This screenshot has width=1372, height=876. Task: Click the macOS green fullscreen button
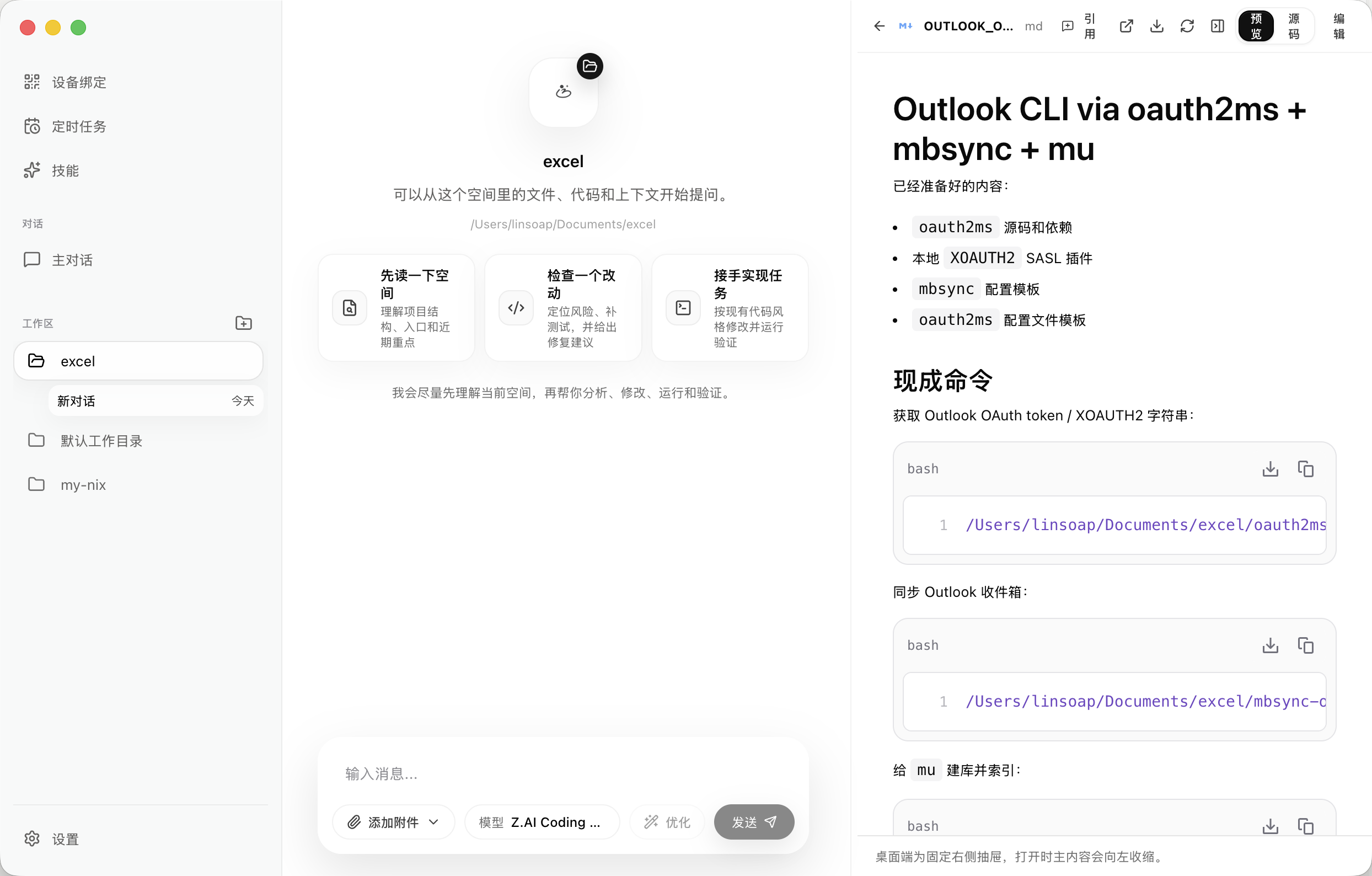coord(78,28)
